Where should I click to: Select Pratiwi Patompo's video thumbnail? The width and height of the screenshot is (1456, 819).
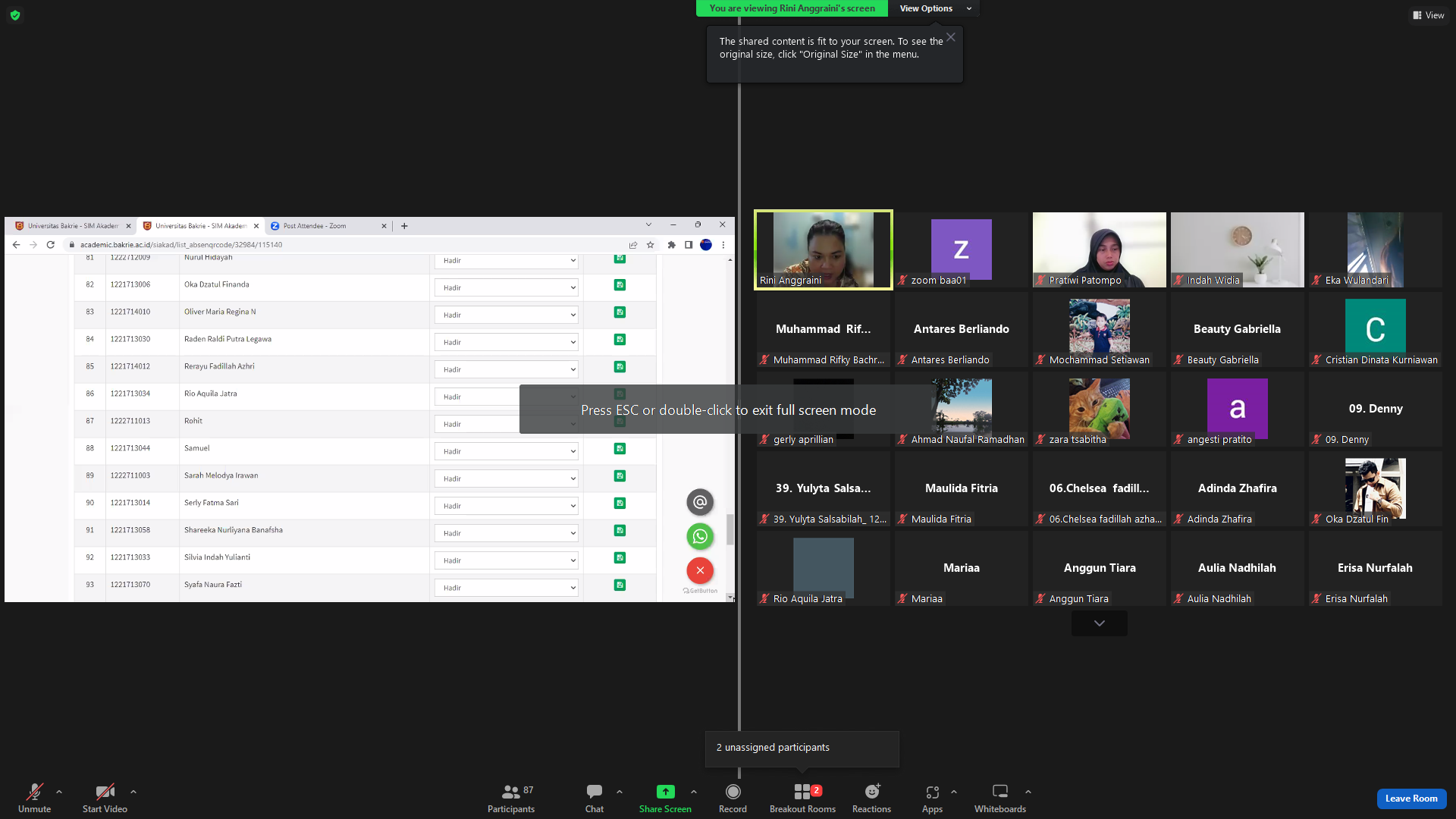[x=1100, y=249]
